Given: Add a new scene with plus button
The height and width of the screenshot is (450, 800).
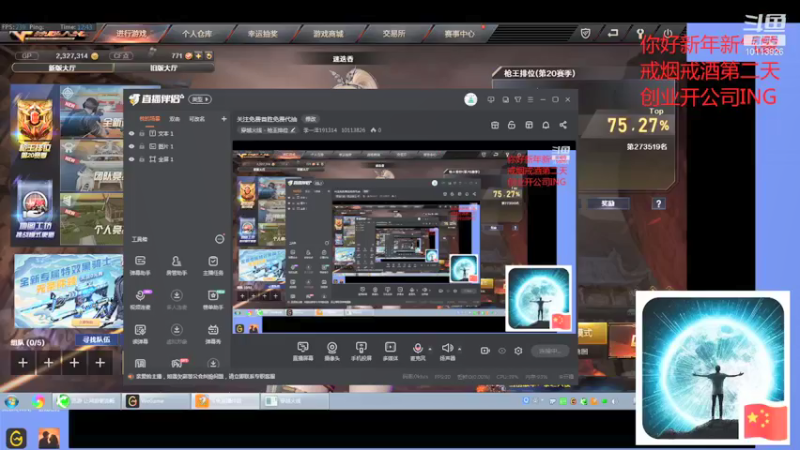Looking at the screenshot, I should (x=223, y=119).
